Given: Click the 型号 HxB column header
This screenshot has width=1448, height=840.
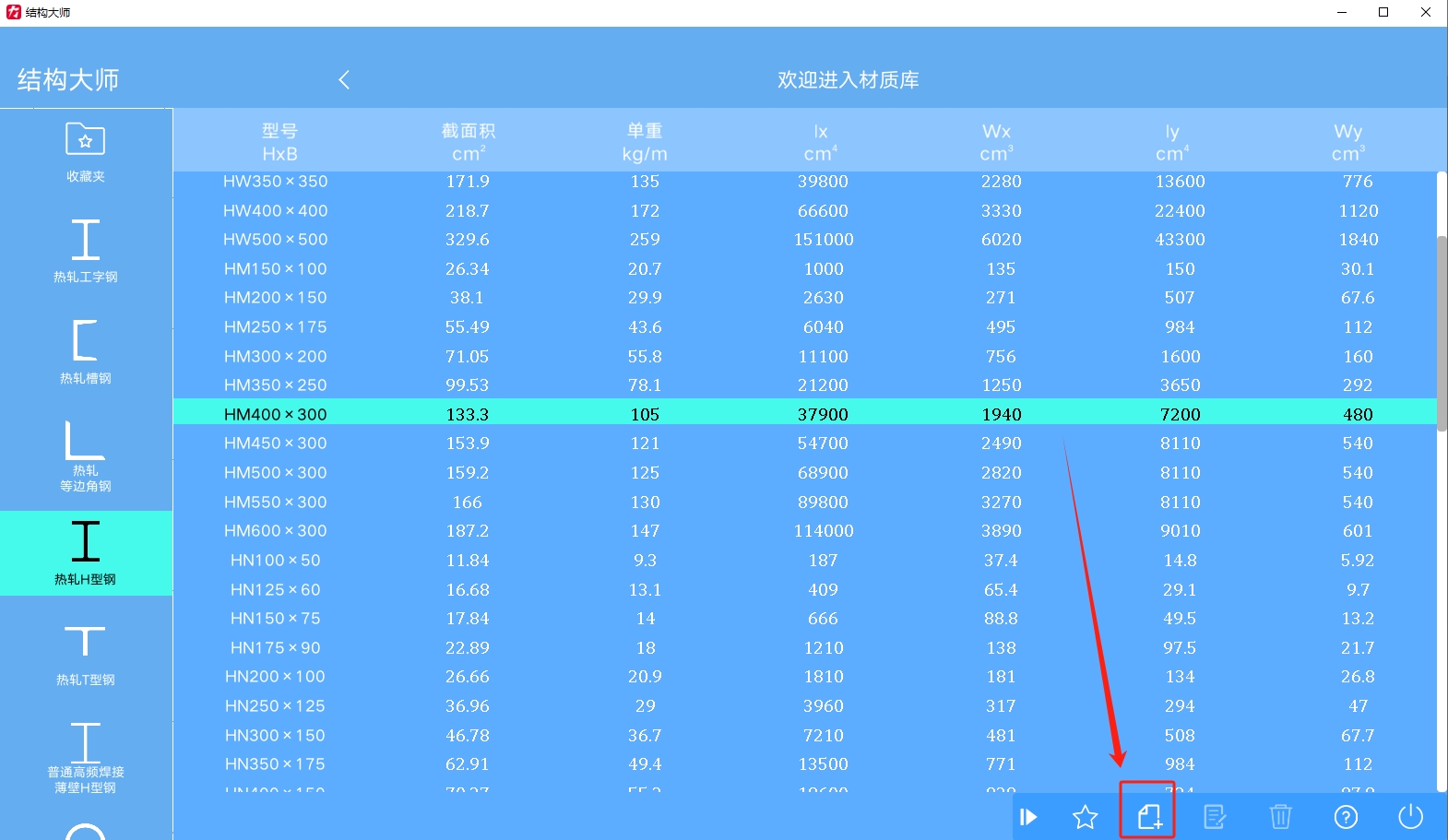Looking at the screenshot, I should click(x=279, y=142).
